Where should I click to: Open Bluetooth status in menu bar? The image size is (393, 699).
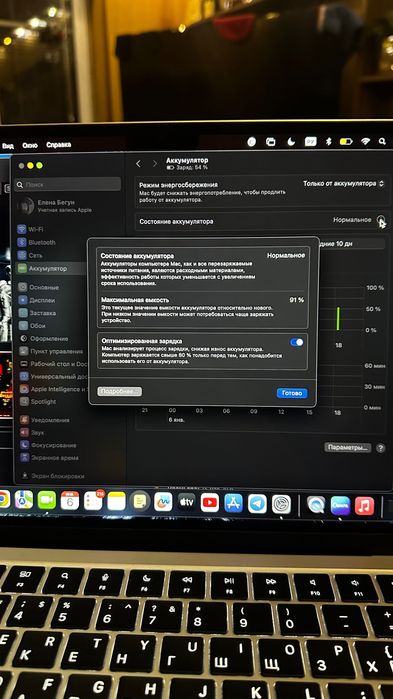click(329, 142)
